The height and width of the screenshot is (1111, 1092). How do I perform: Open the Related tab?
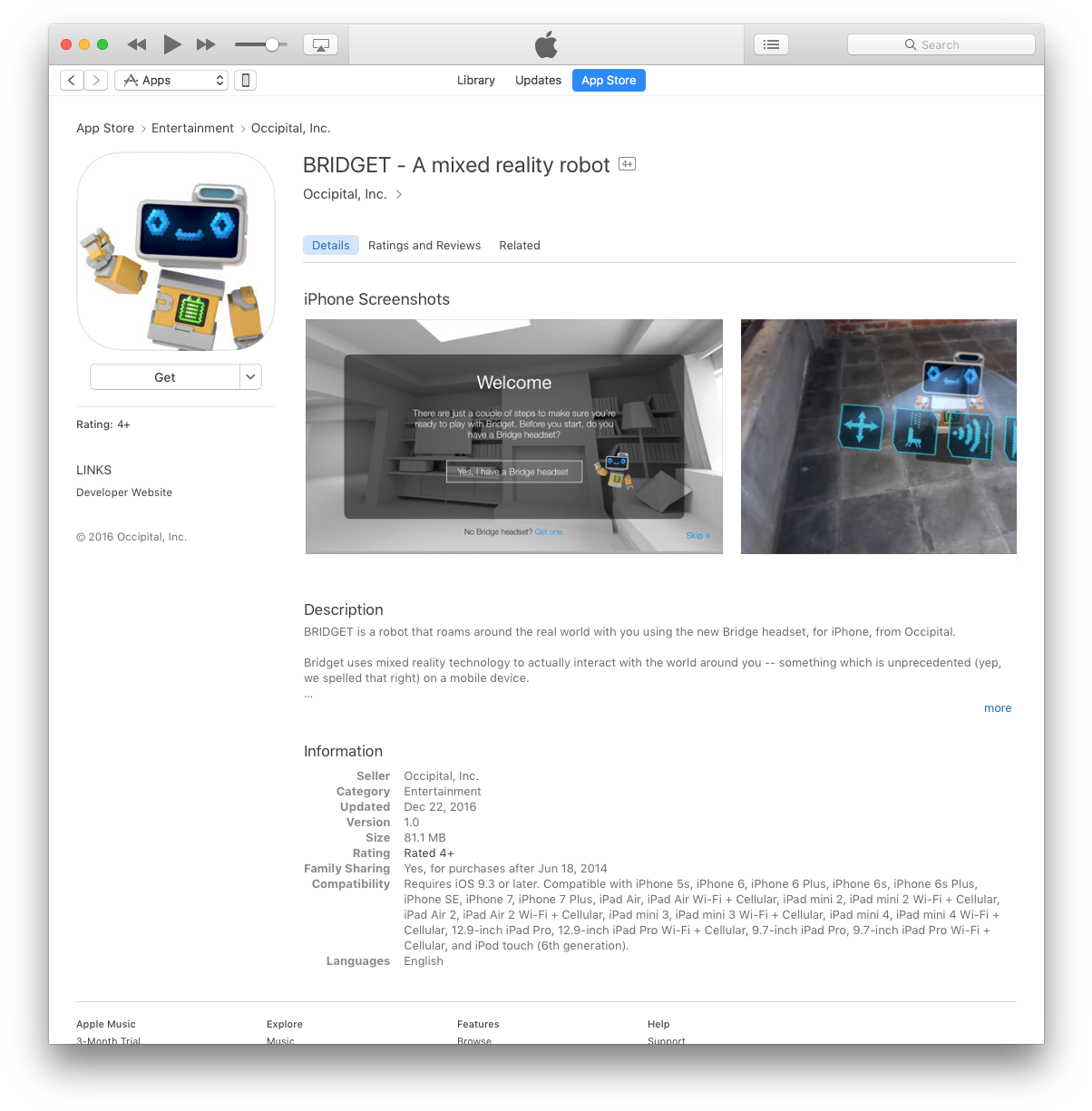point(520,246)
